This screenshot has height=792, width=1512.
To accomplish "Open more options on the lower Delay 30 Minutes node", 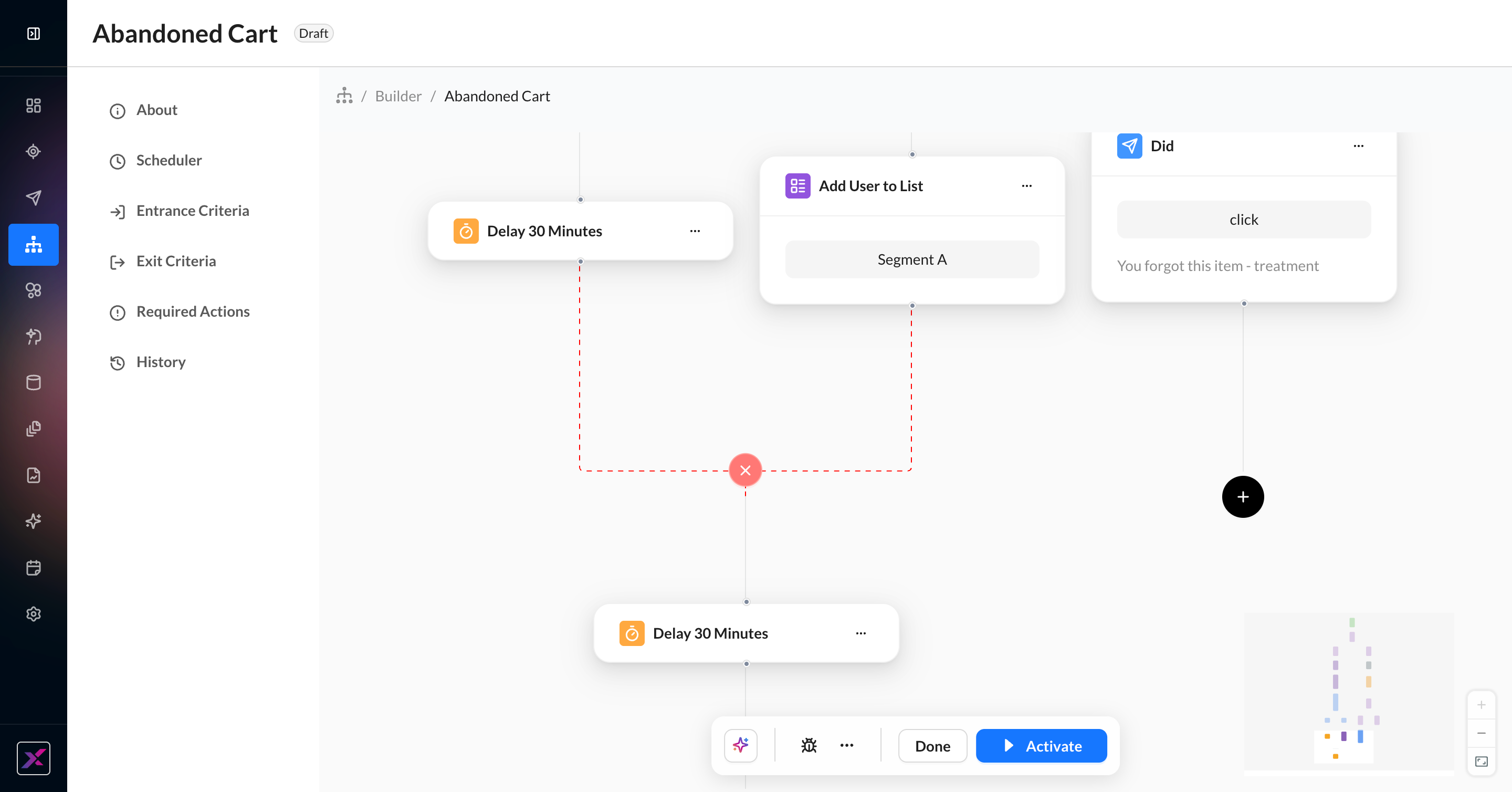I will pos(861,633).
